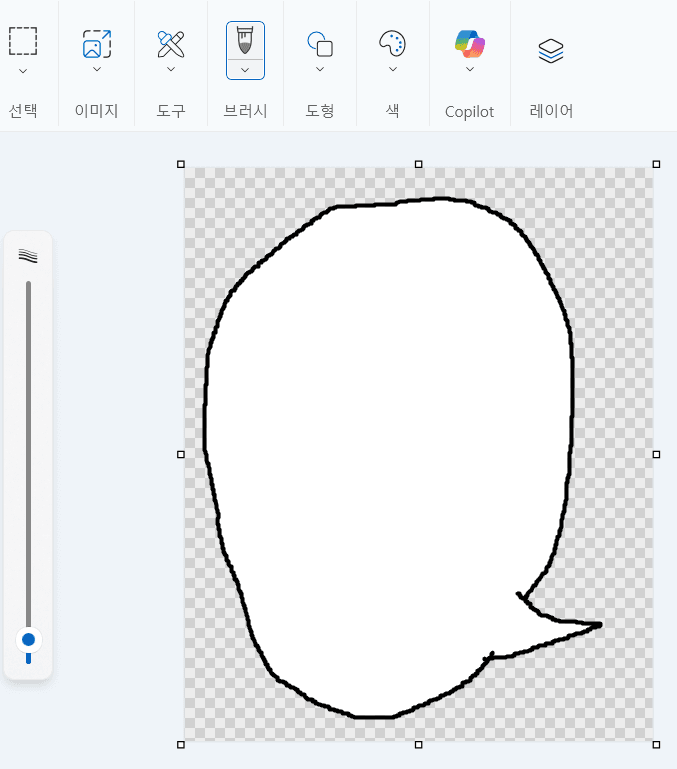The image size is (677, 769).
Task: Click the left-middle canvas resize handle
Action: click(181, 455)
